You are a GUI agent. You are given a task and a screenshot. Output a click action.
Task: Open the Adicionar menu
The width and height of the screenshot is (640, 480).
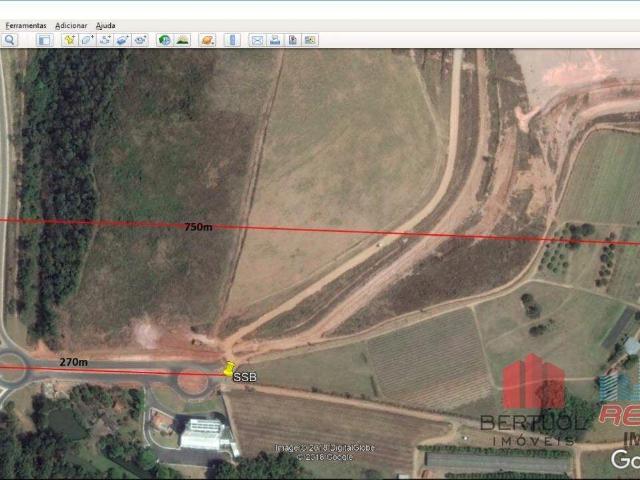pos(71,26)
